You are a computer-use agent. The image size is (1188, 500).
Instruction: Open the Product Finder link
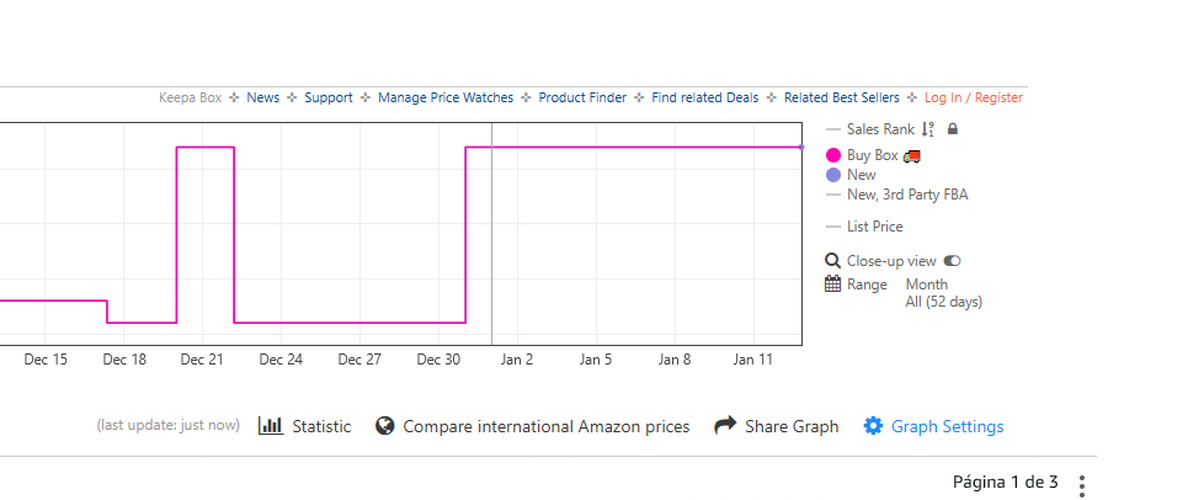(583, 98)
